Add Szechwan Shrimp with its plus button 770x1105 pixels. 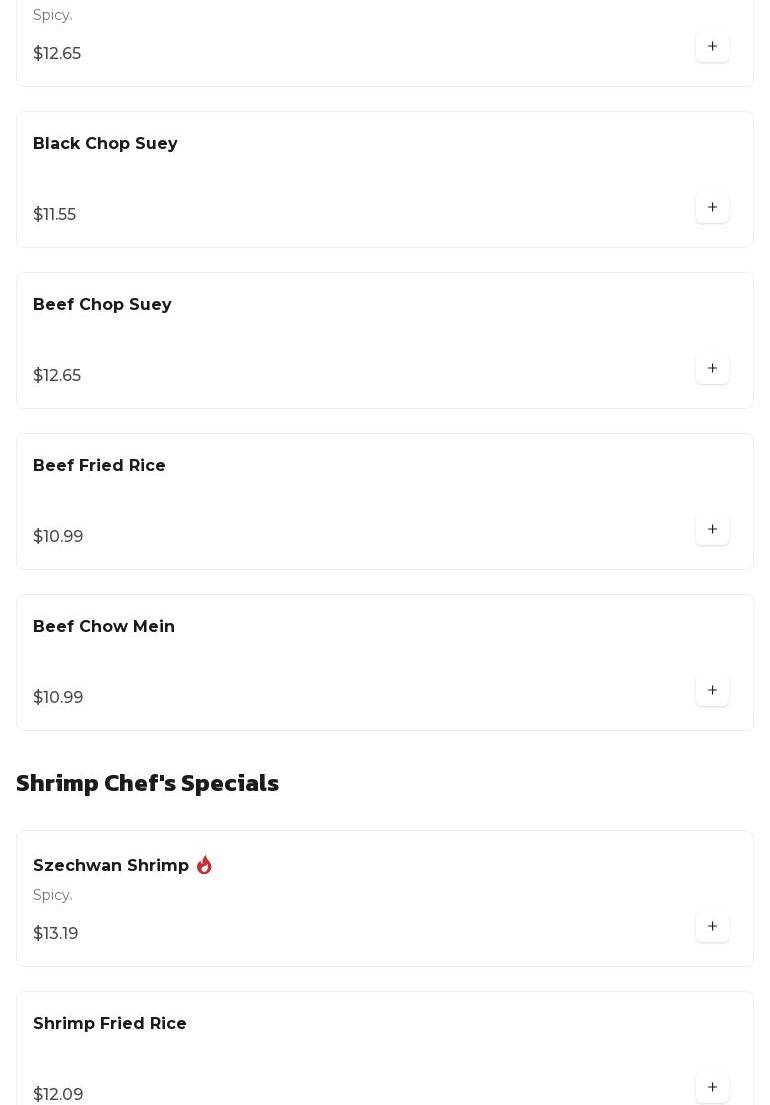[712, 927]
